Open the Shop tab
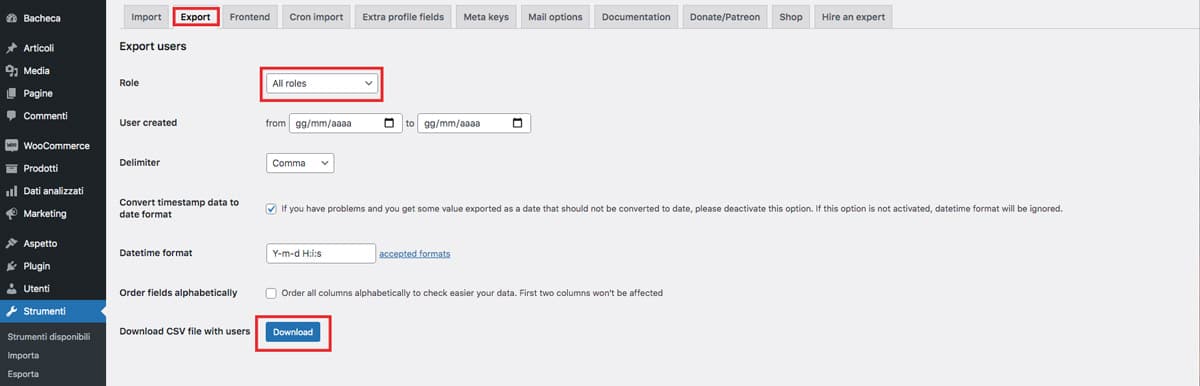The width and height of the screenshot is (1200, 386). pyautogui.click(x=791, y=17)
